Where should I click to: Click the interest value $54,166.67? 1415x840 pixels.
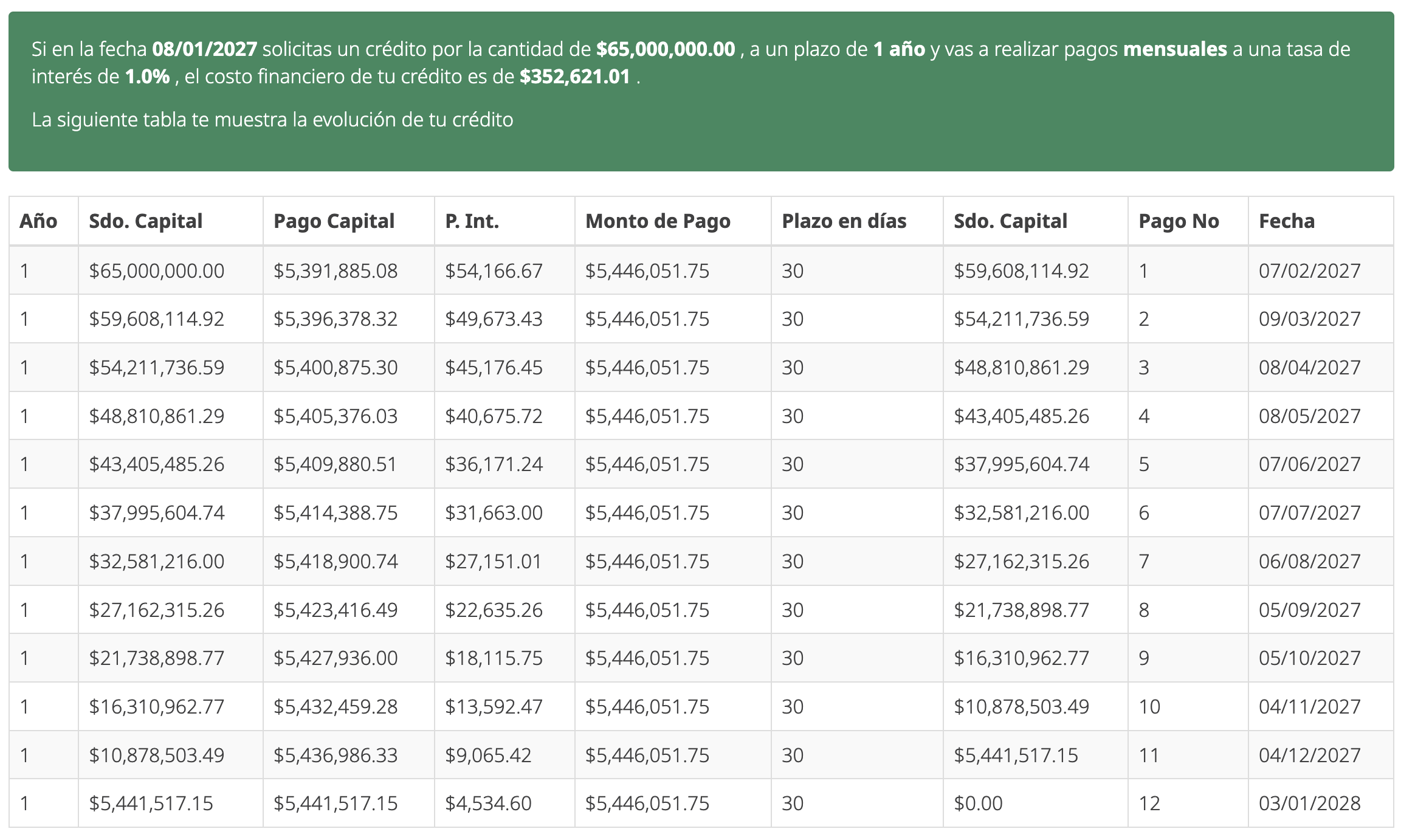494,270
